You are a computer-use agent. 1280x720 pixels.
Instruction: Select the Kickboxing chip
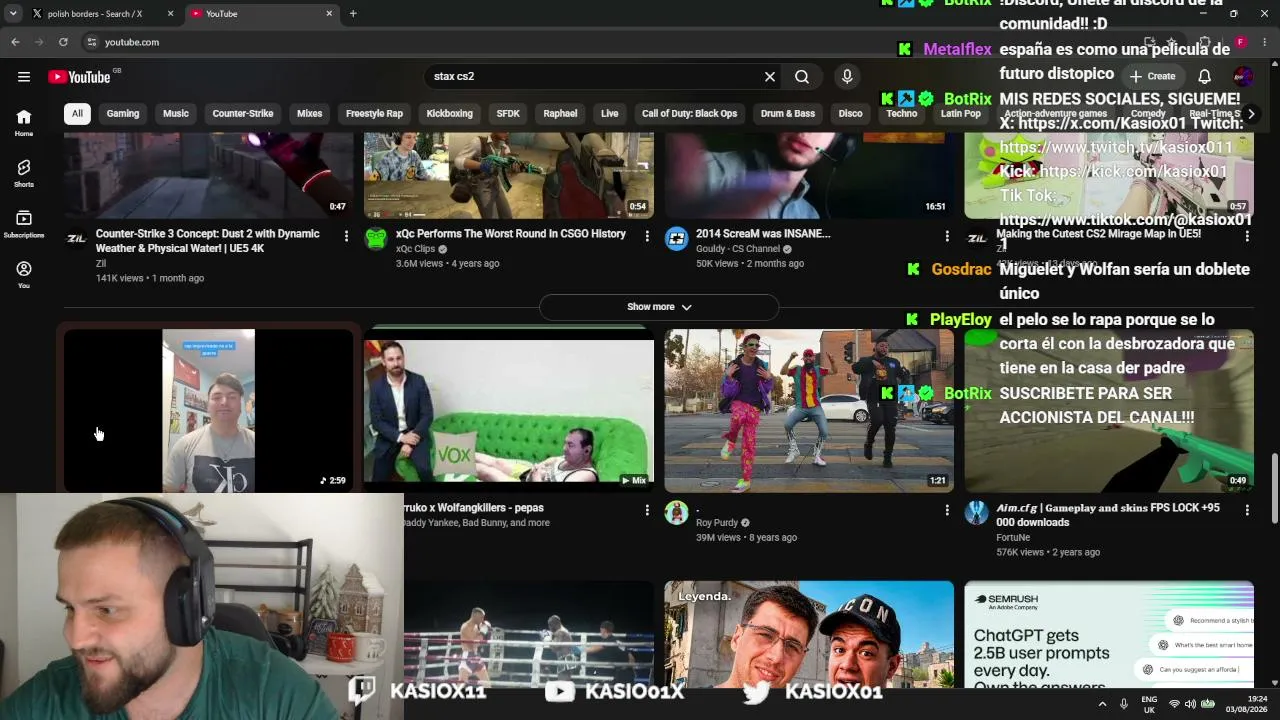[450, 114]
